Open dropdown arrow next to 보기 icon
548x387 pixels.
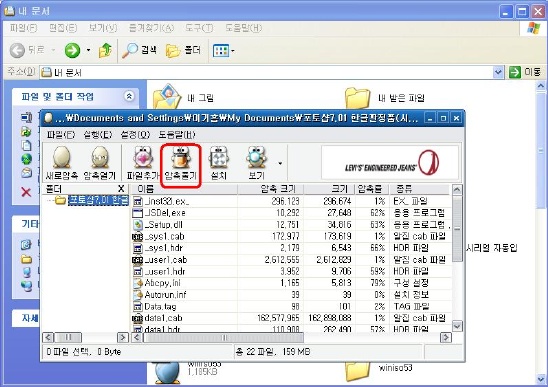(280, 163)
